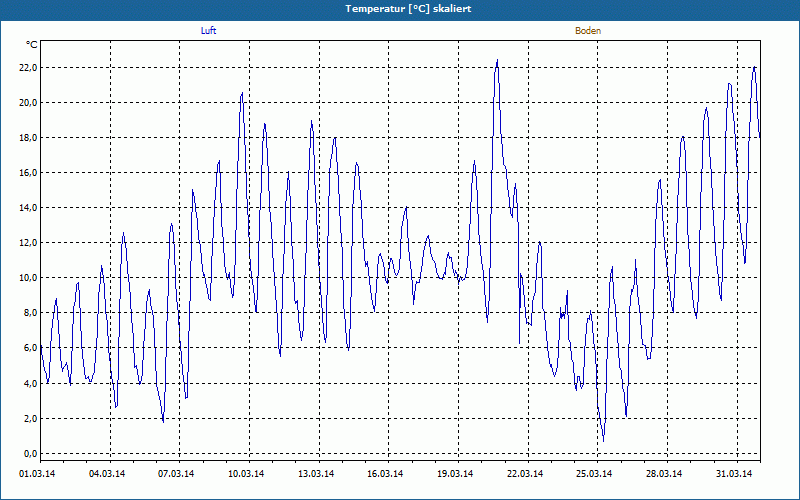Select the 16,0 y-axis value
The width and height of the screenshot is (800, 500).
28,172
